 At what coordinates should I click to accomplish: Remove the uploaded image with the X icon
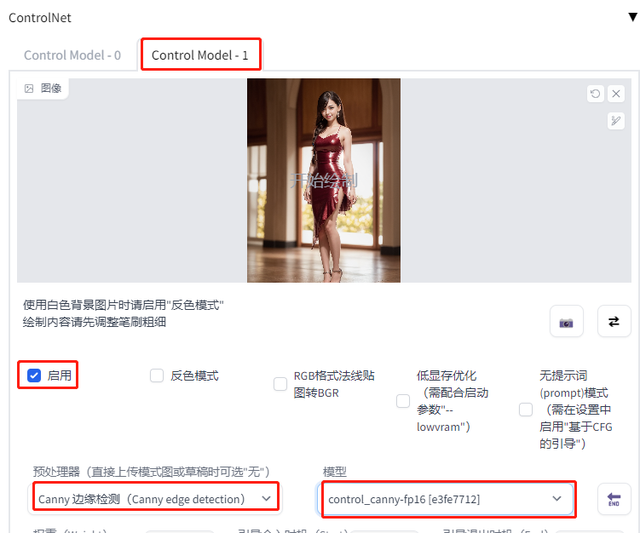pyautogui.click(x=615, y=94)
